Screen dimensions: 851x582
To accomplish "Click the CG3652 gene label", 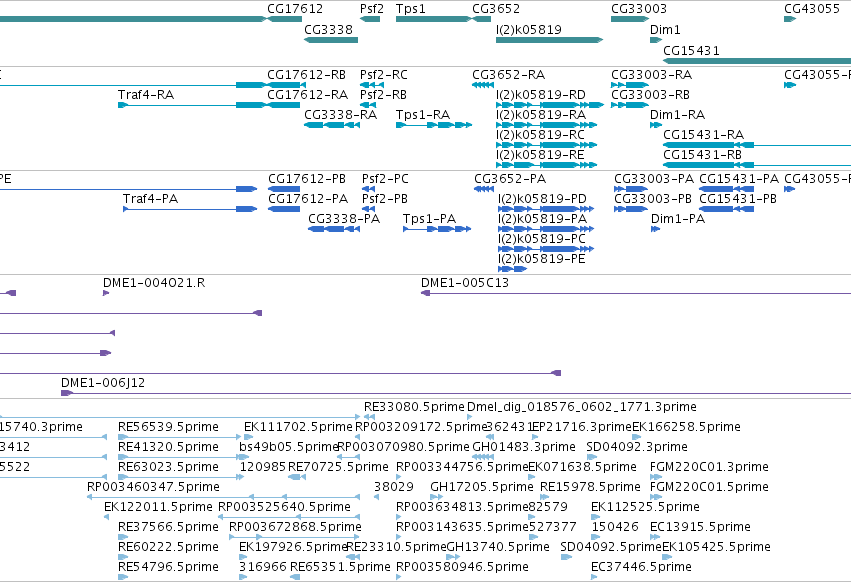I will pyautogui.click(x=496, y=9).
